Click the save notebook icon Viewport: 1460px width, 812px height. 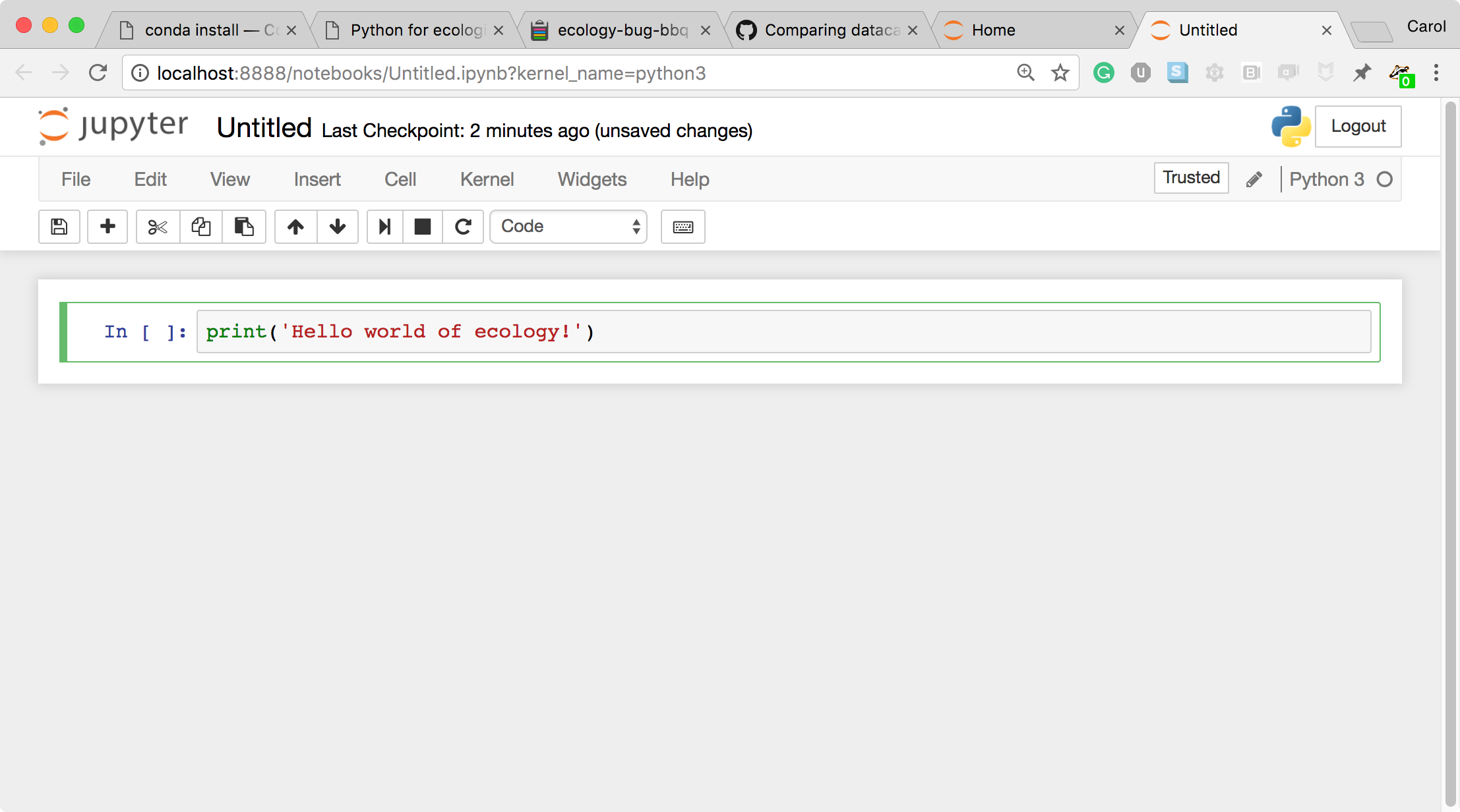tap(59, 226)
